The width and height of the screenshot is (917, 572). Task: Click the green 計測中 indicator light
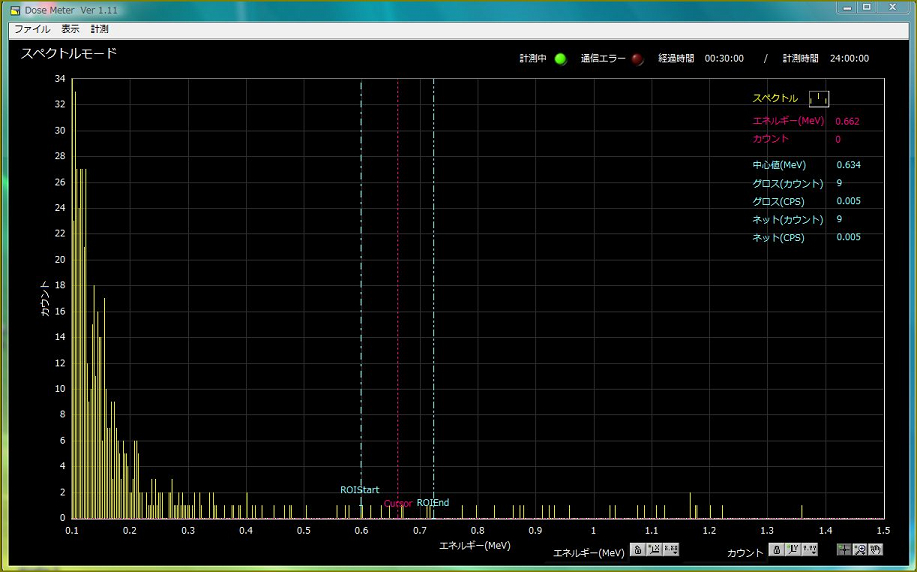[x=560, y=59]
